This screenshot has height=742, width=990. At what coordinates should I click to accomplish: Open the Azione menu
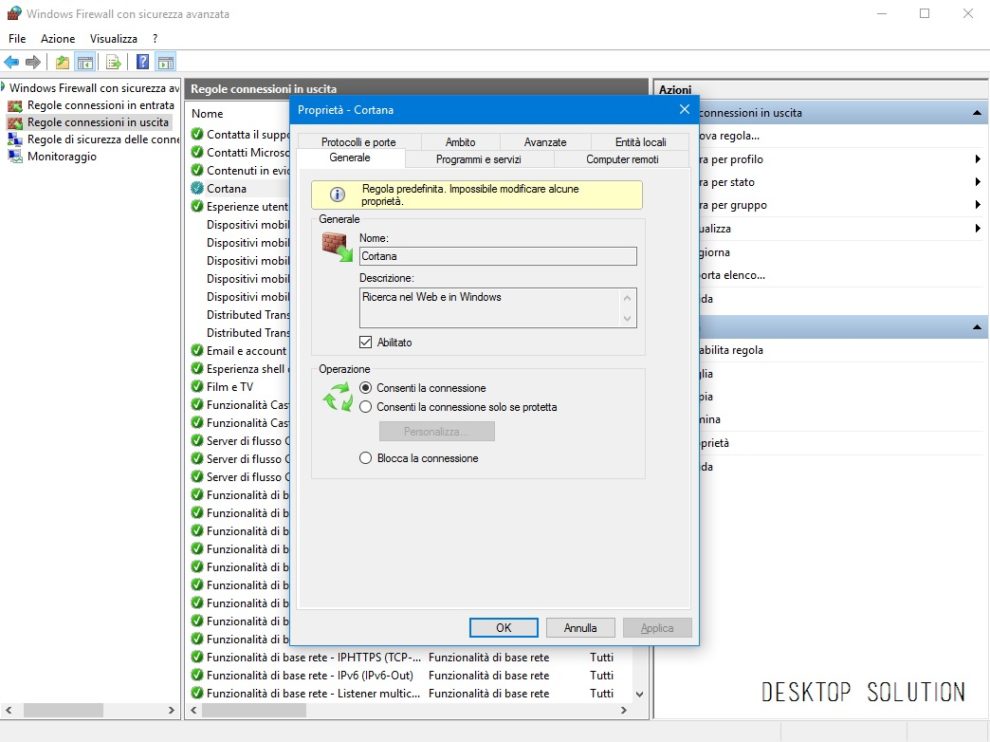[58, 38]
